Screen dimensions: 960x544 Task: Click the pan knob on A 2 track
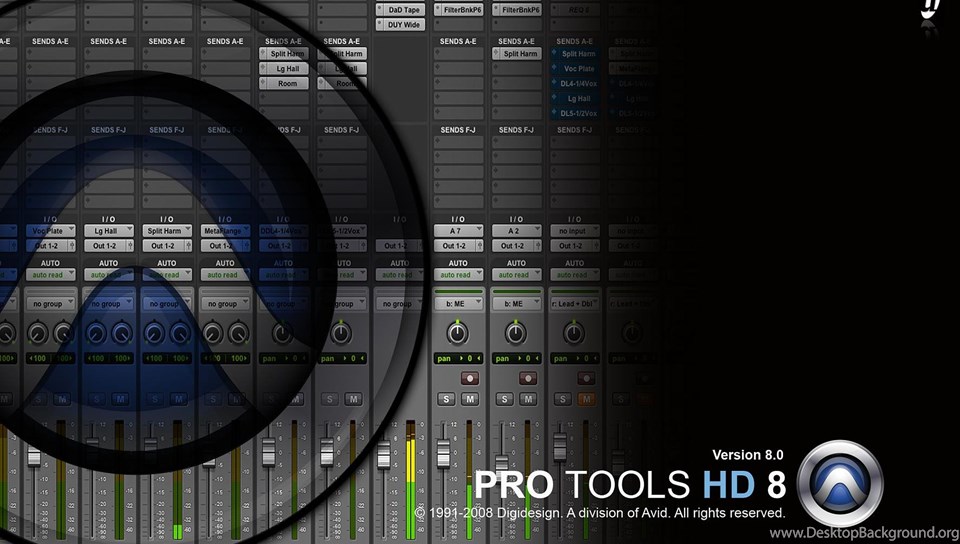pyautogui.click(x=516, y=333)
